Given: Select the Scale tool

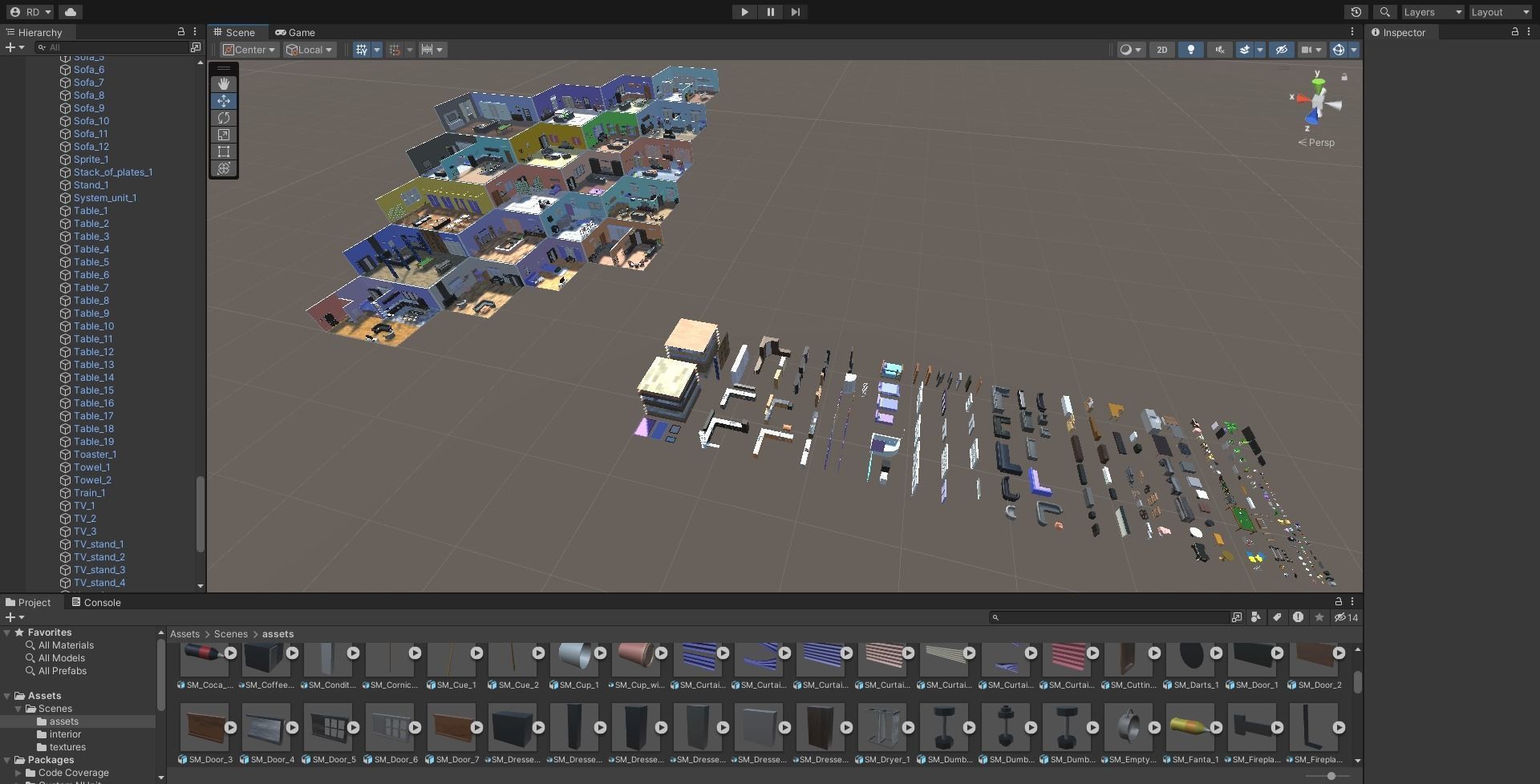Looking at the screenshot, I should 224,135.
